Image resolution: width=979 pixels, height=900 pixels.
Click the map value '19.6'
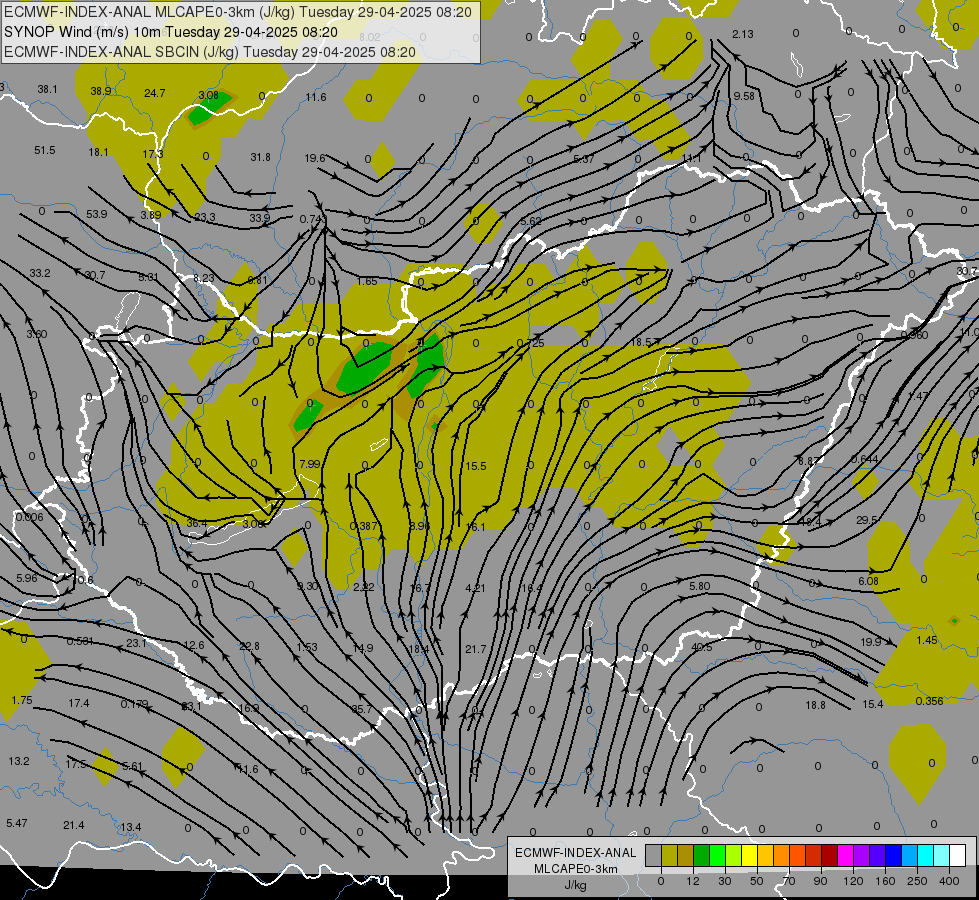(315, 158)
